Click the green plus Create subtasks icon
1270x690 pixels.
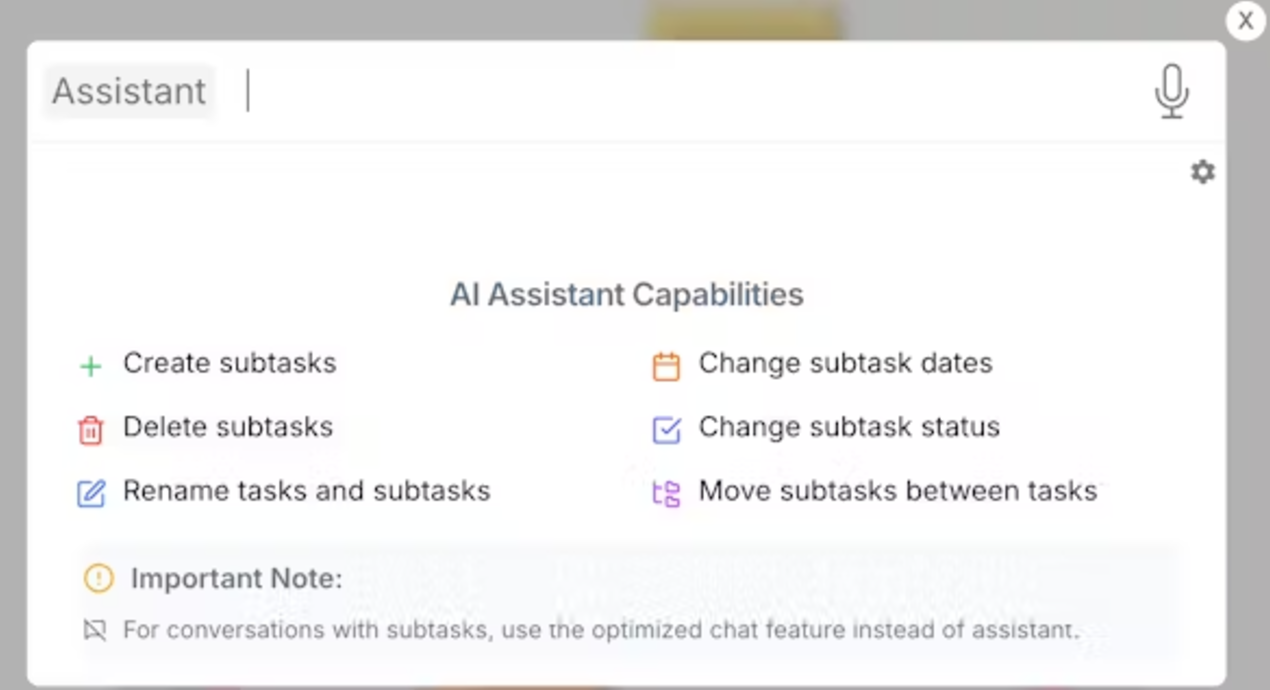91,366
